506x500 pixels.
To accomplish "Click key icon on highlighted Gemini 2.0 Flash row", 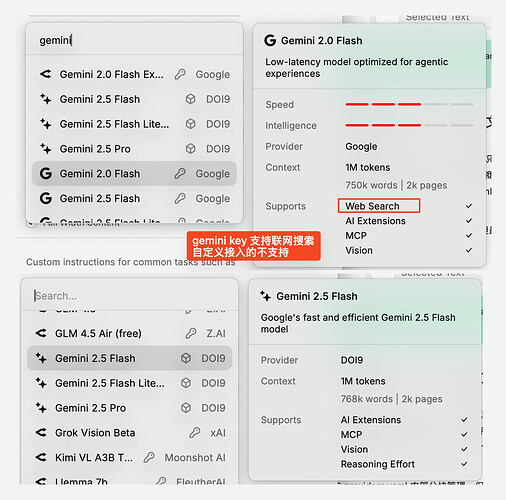I will (x=180, y=173).
